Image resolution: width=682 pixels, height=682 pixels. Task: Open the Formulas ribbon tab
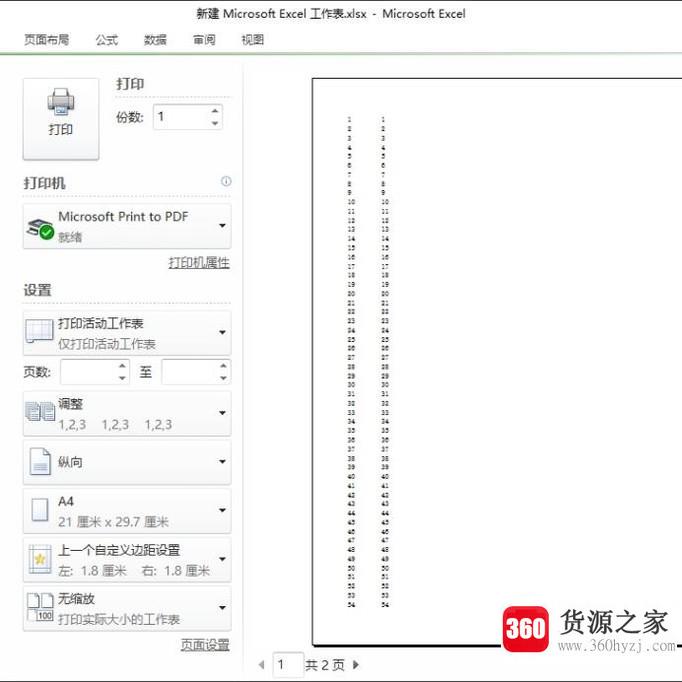coord(107,40)
